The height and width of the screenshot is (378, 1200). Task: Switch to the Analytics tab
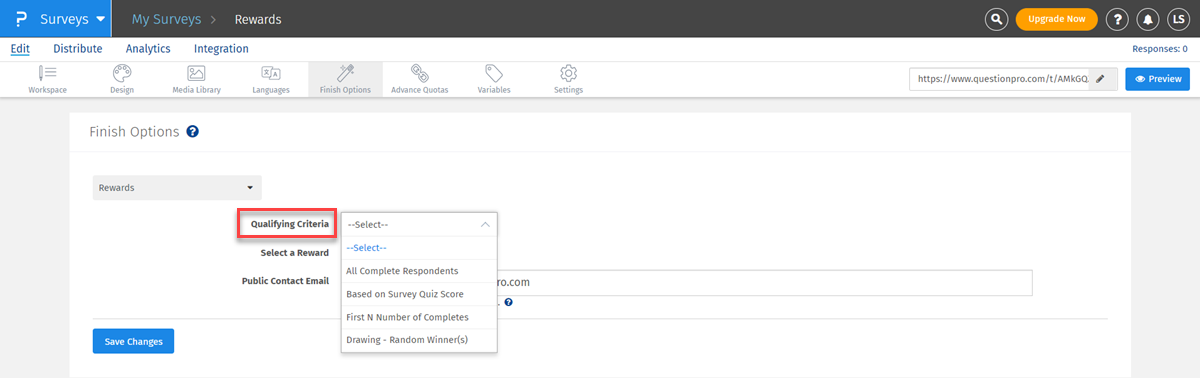148,48
